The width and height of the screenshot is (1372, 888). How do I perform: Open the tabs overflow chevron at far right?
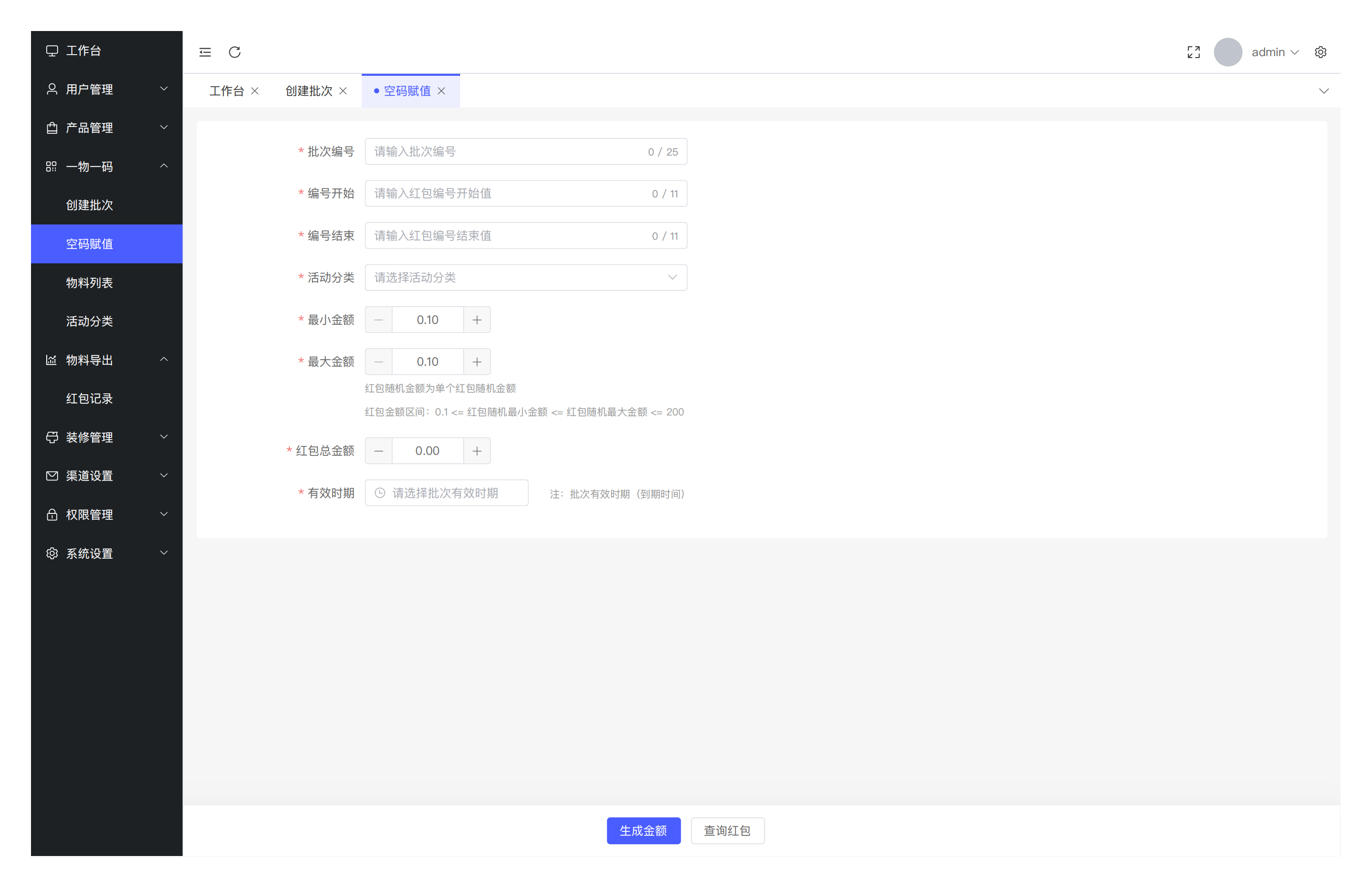(x=1324, y=91)
